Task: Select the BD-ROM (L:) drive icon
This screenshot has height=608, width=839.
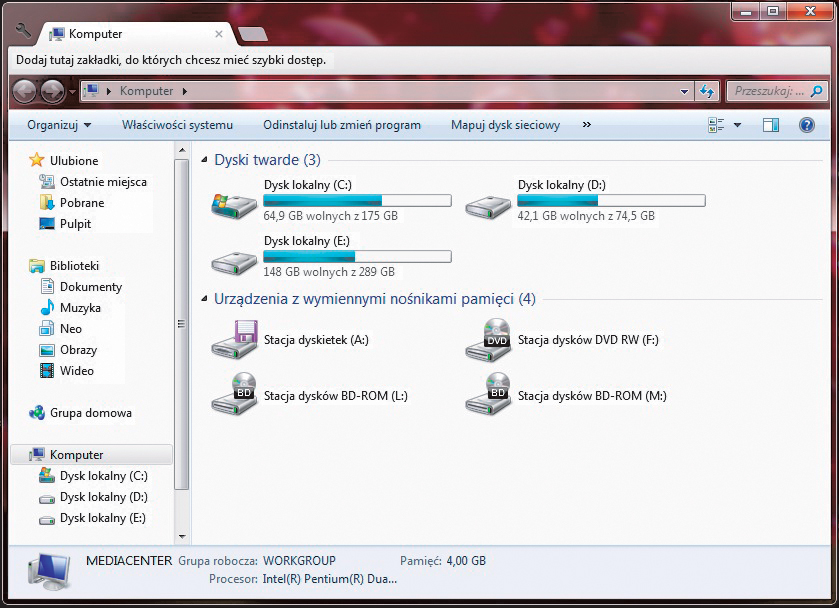Action: pos(234,395)
